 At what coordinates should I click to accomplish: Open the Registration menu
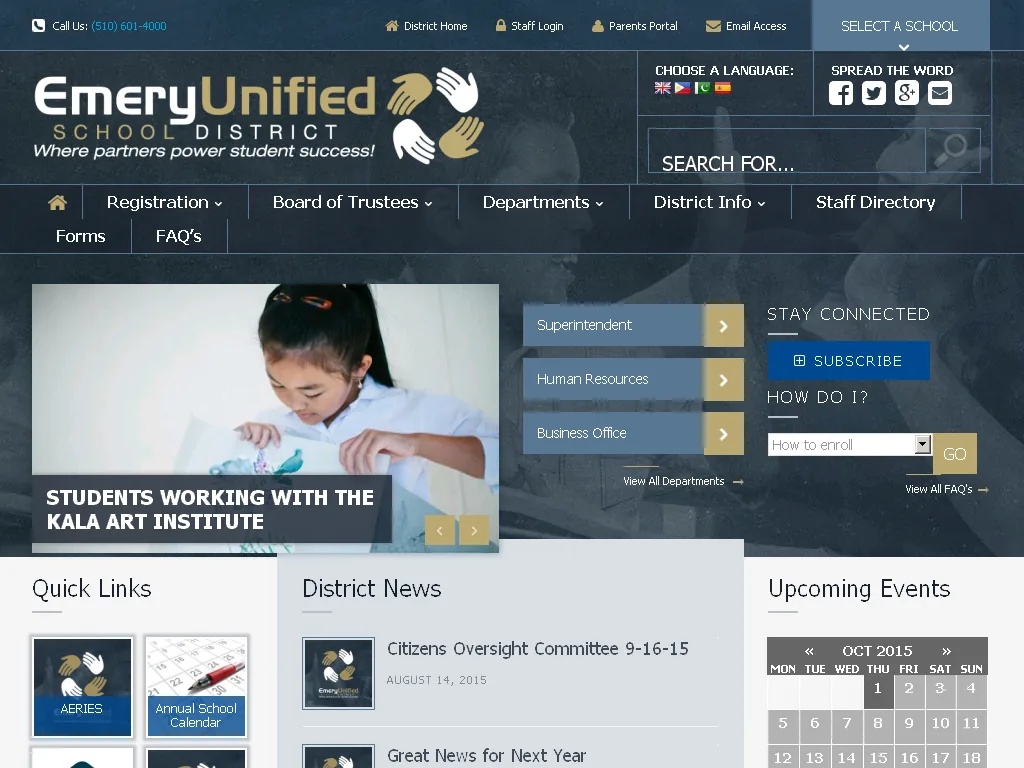point(165,202)
